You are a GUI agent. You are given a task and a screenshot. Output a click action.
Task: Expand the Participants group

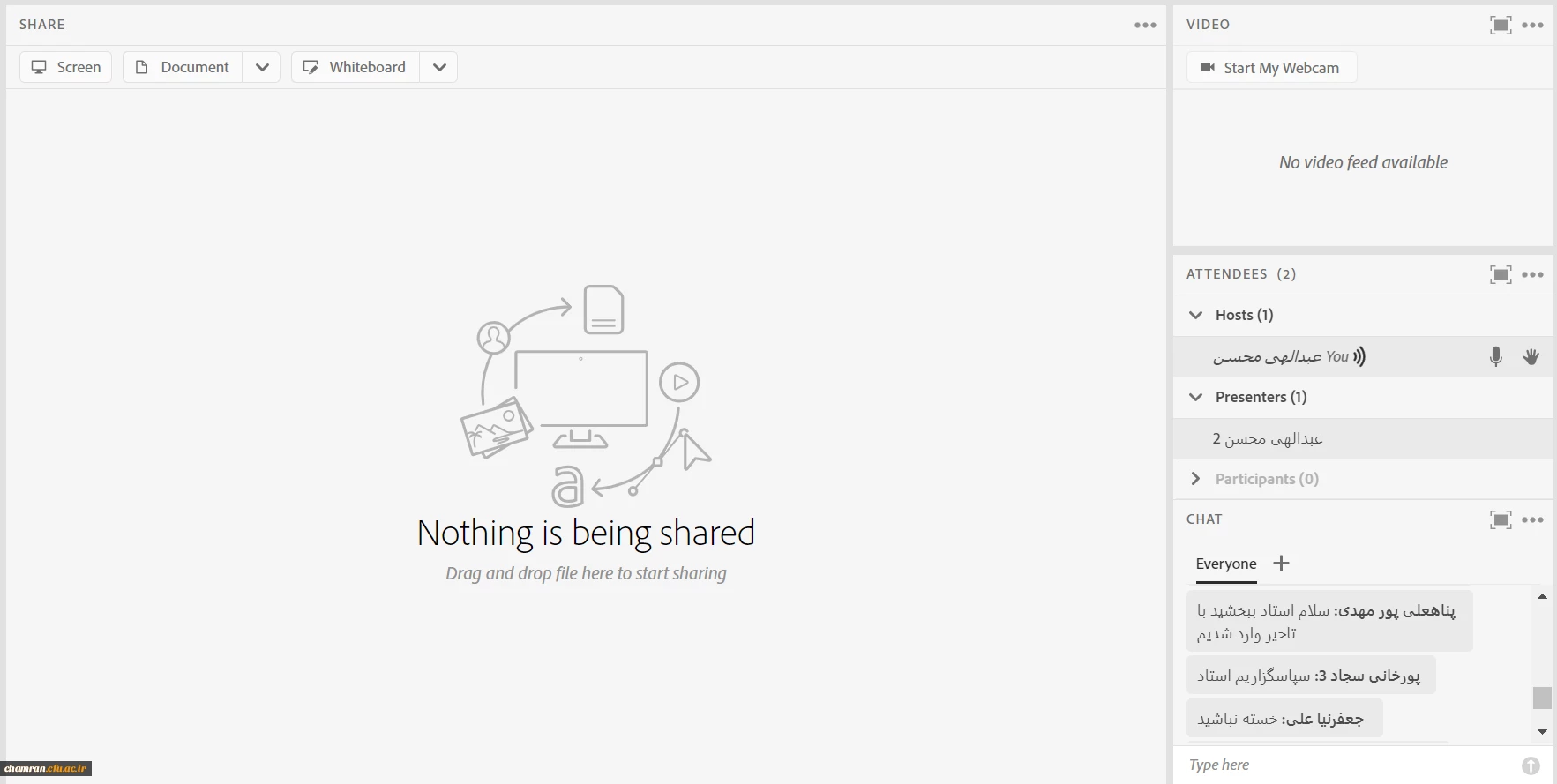click(x=1196, y=479)
